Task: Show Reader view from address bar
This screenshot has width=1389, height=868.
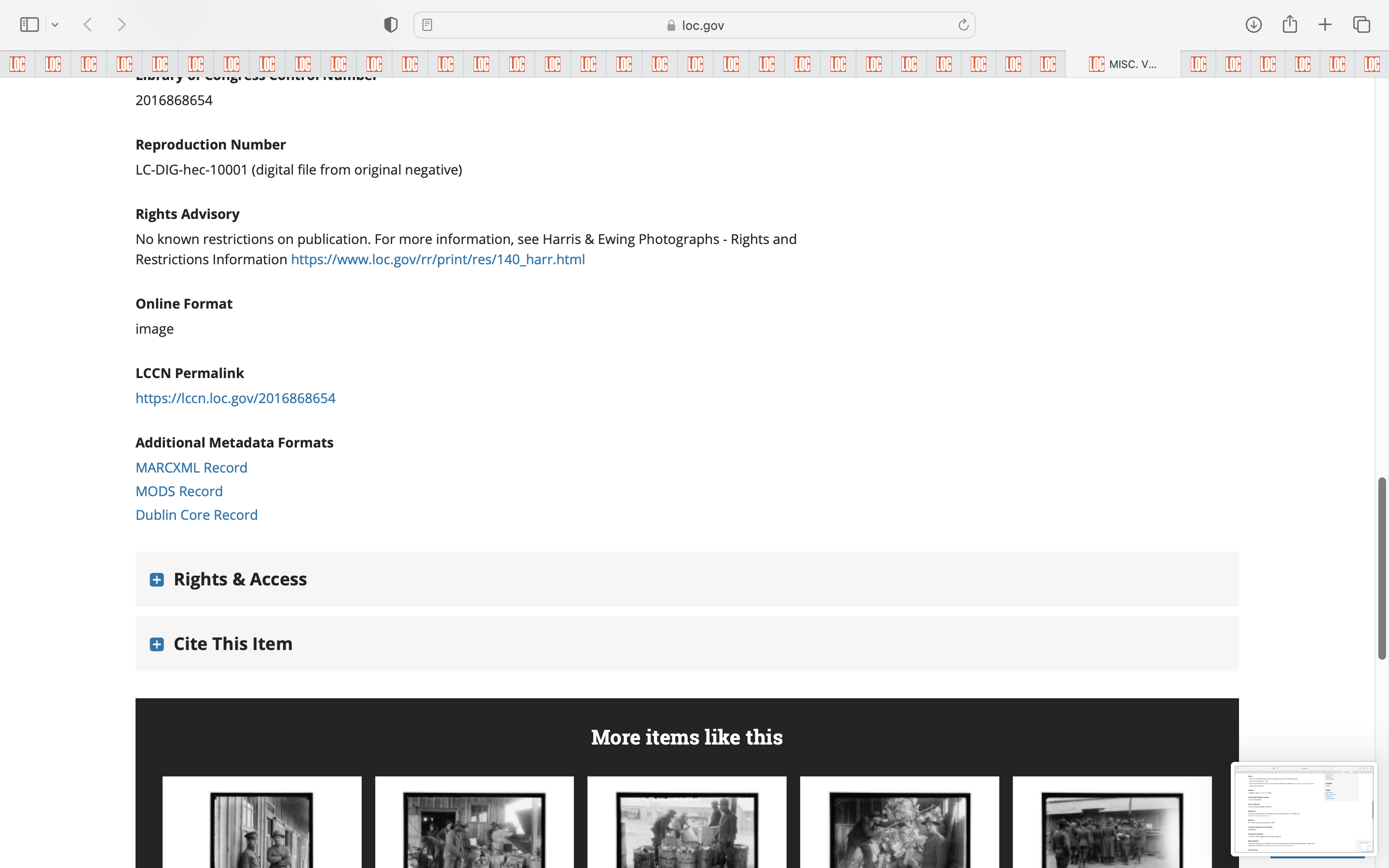Action: tap(427, 25)
